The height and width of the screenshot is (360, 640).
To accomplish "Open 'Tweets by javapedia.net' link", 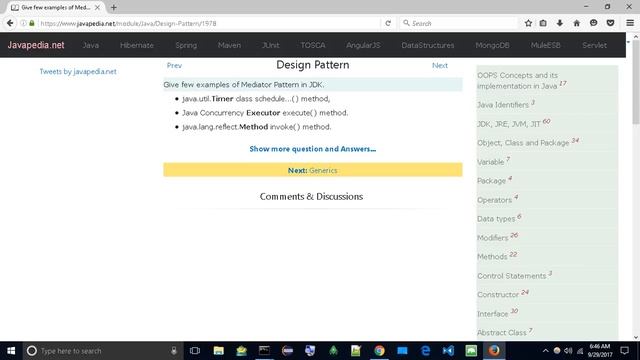I will [78, 71].
